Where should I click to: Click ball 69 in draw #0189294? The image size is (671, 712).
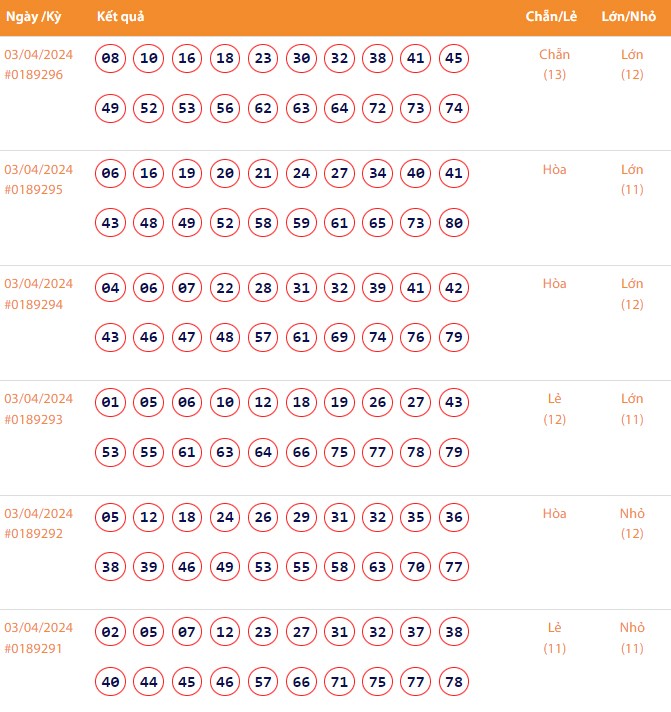point(339,337)
